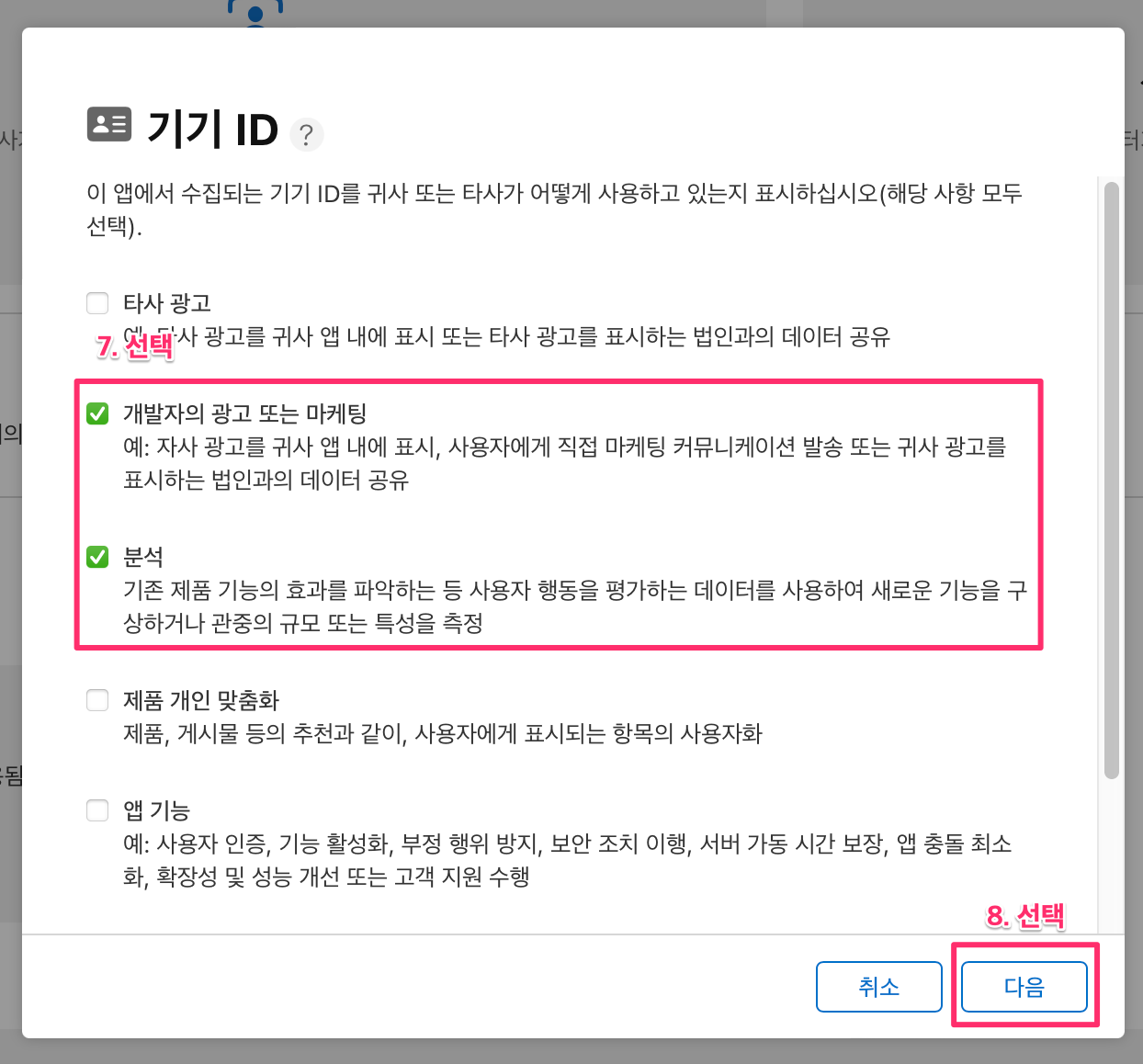
Task: Click the 기기 ID dialog title
Action: [x=212, y=129]
